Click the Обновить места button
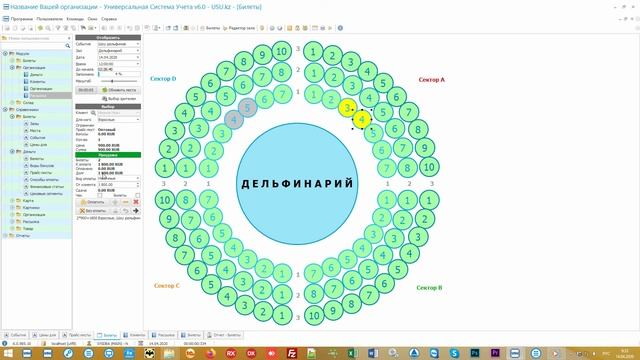Viewport: 640px width, 360px height. (x=119, y=90)
